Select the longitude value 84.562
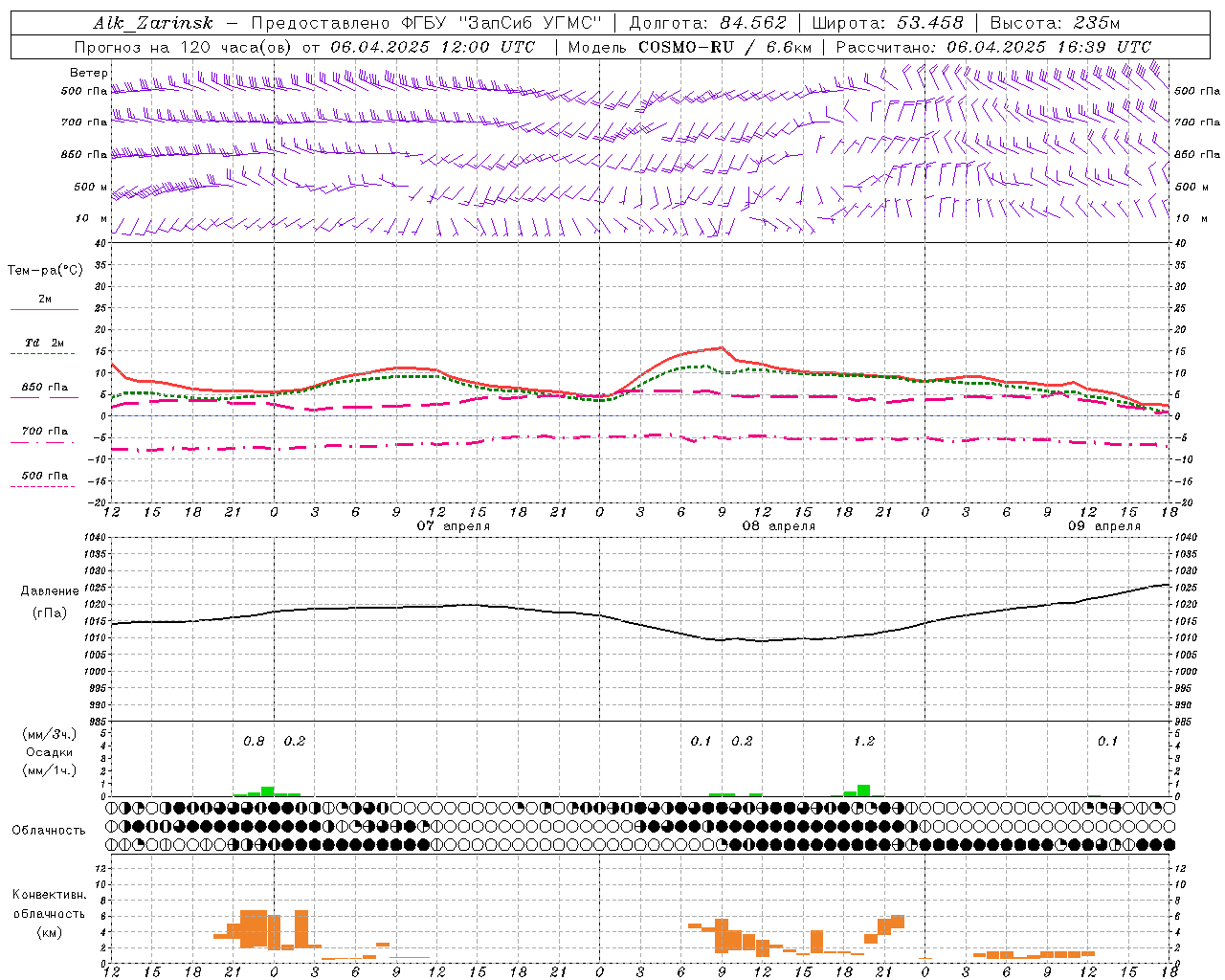1225x980 pixels. (x=752, y=23)
